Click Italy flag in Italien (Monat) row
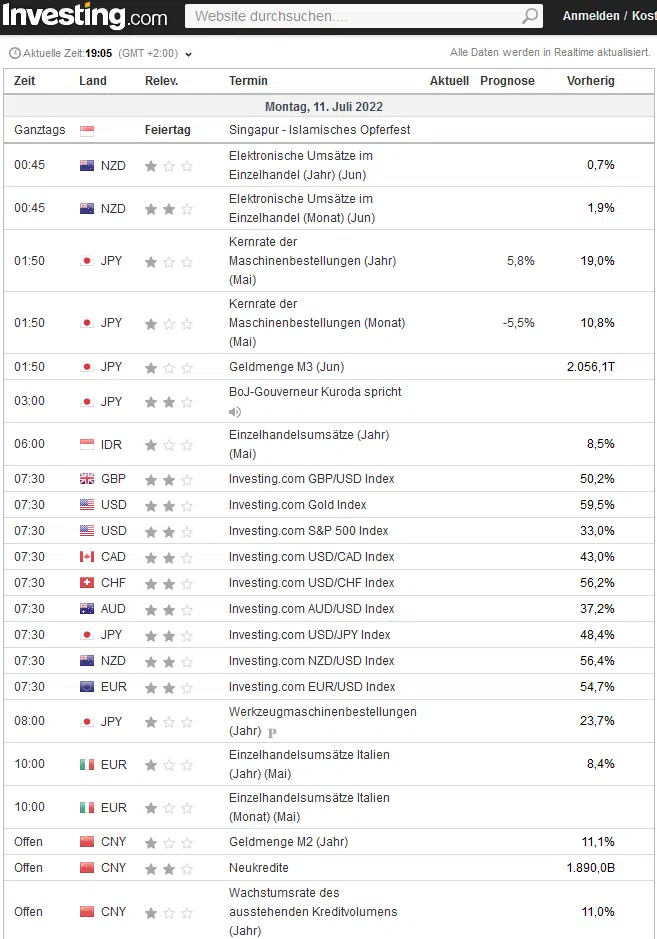The image size is (657, 939). pyautogui.click(x=87, y=808)
